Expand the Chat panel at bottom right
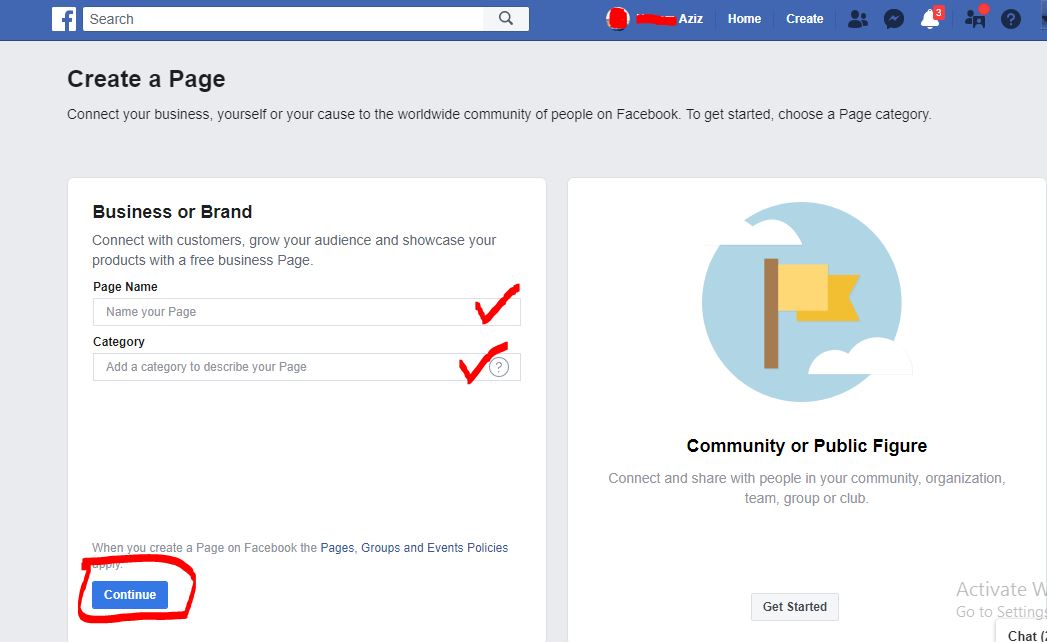 [1022, 634]
